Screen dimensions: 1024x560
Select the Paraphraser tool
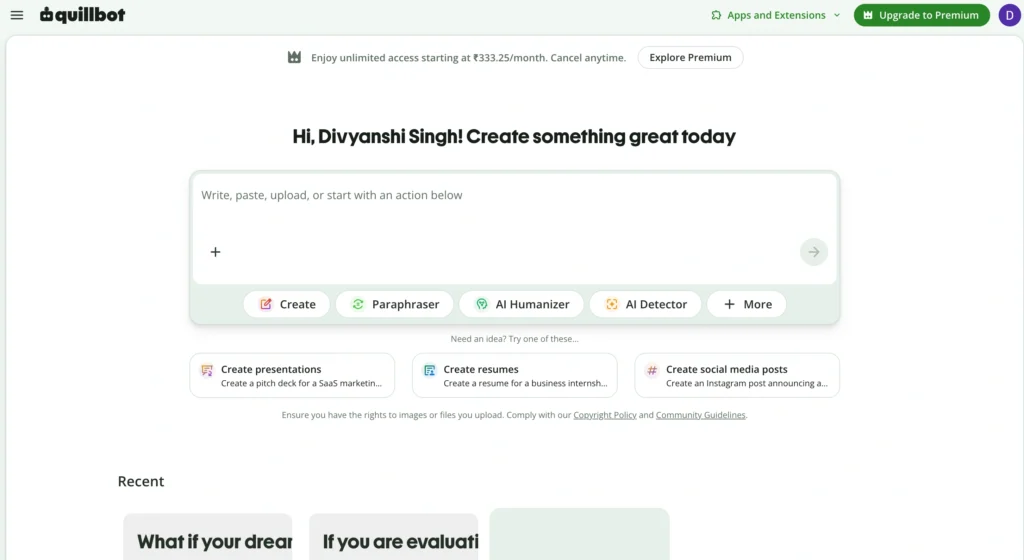tap(394, 304)
